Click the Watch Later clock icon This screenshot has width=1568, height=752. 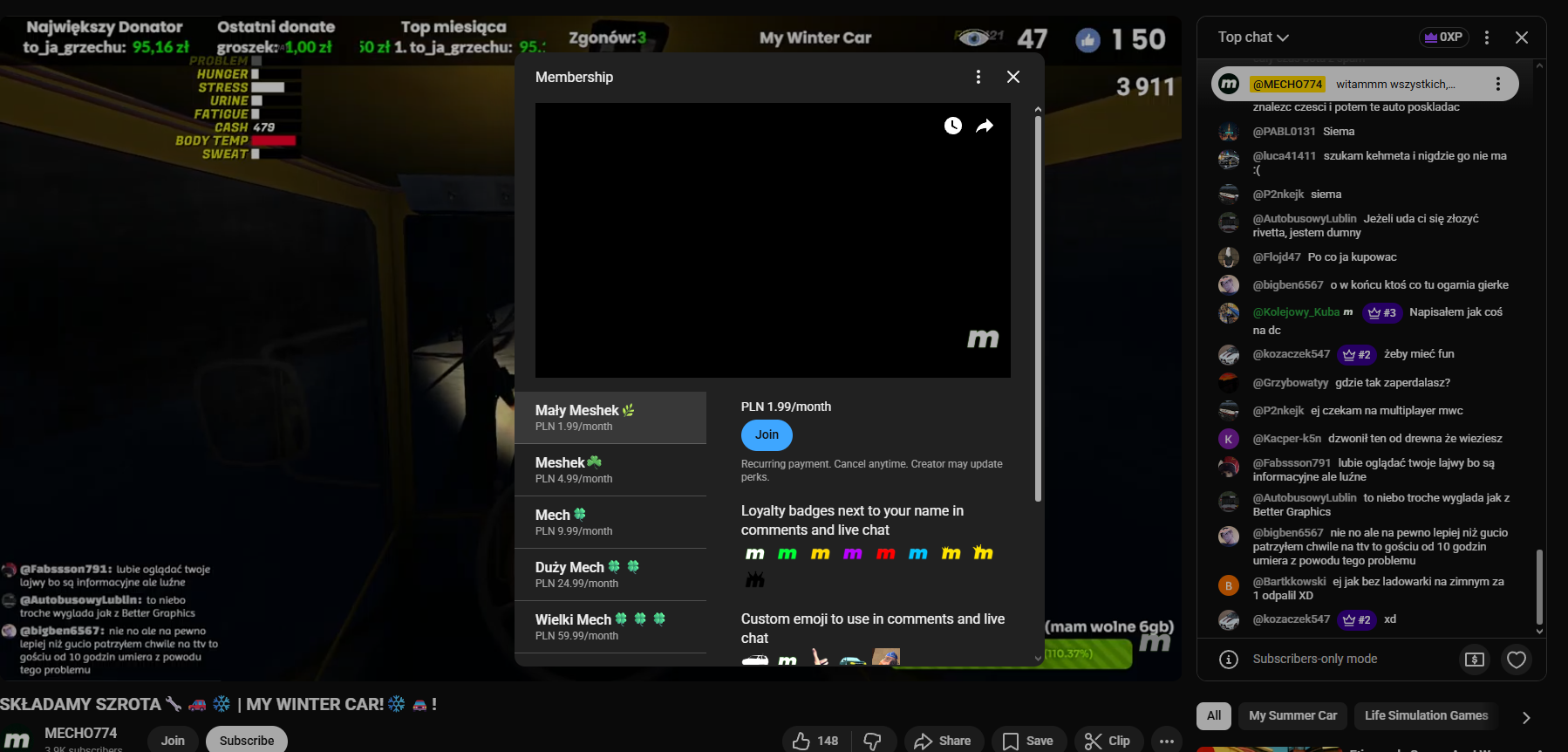(952, 126)
